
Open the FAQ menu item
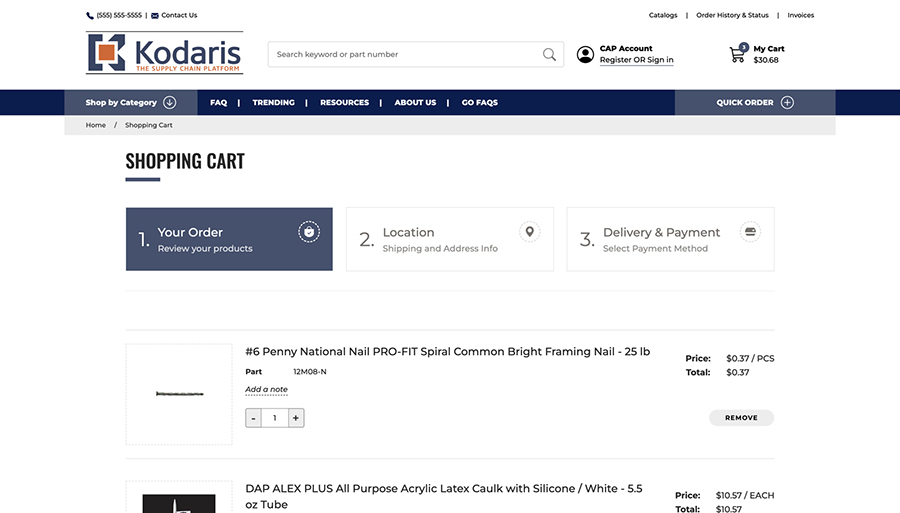pos(219,103)
